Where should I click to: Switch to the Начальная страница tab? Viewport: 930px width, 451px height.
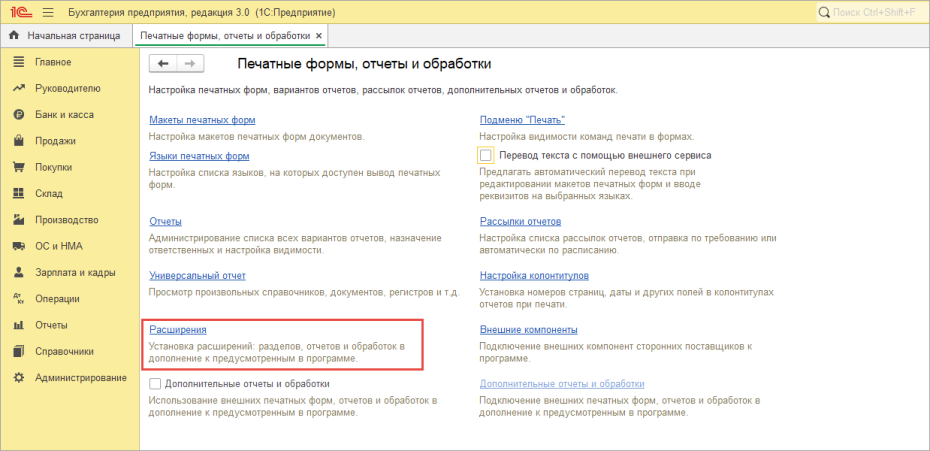pos(66,36)
